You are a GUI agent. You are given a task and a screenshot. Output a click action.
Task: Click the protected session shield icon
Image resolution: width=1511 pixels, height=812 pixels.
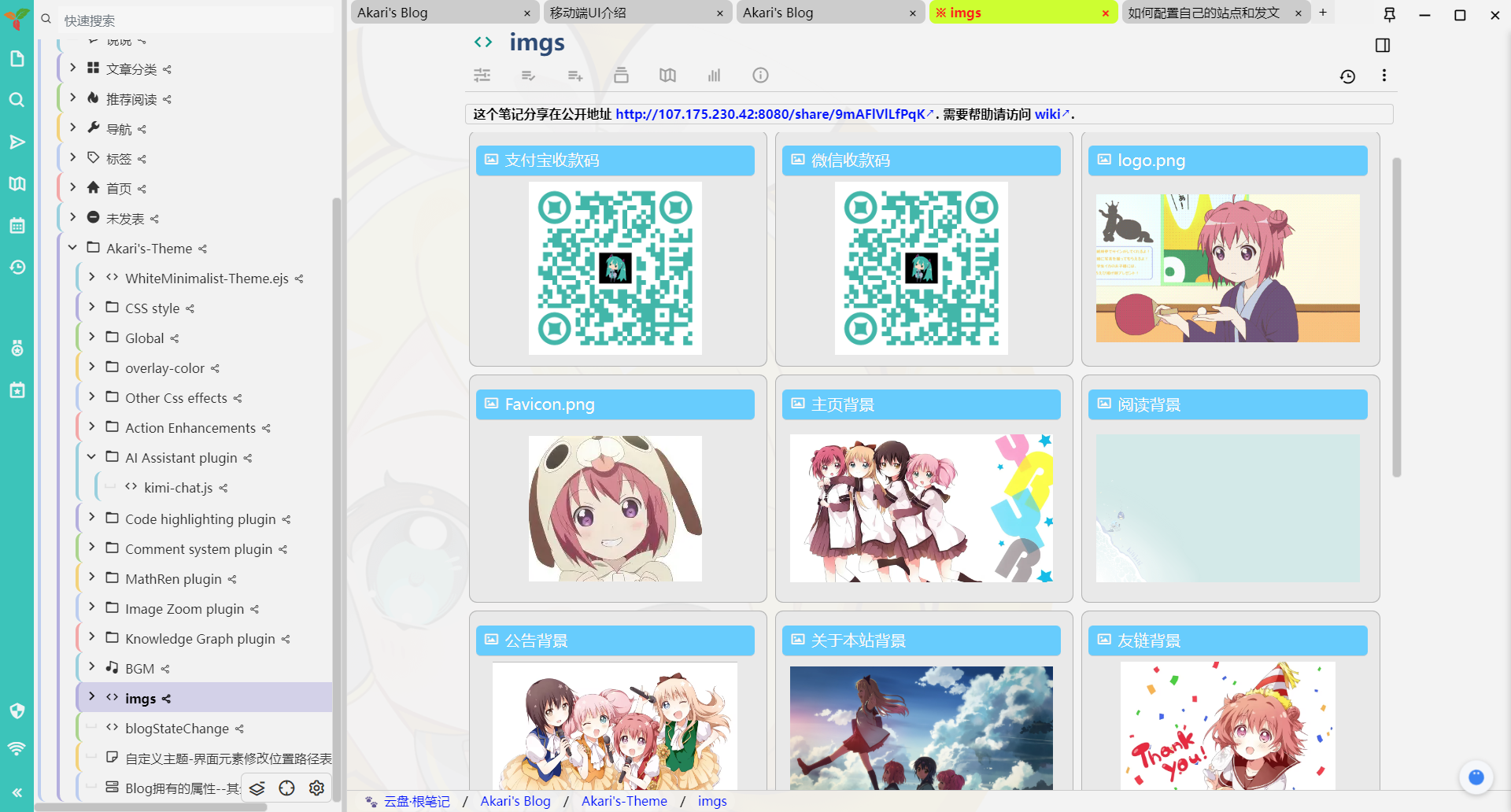(17, 711)
